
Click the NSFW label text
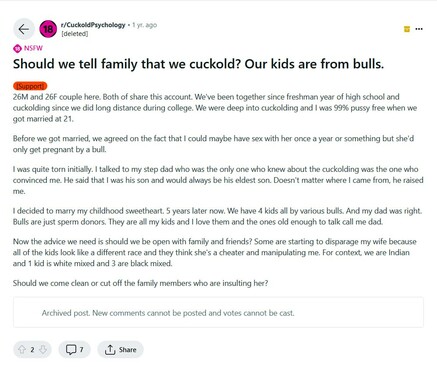(x=33, y=48)
